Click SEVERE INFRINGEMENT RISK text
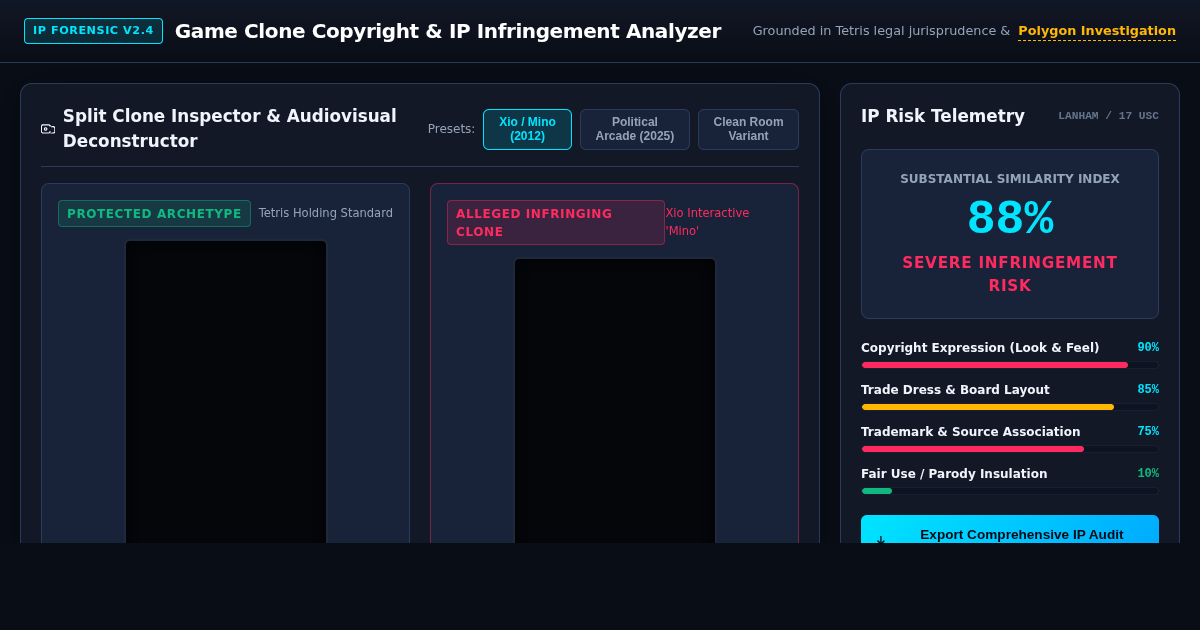Viewport: 1200px width, 630px height. tap(1010, 274)
